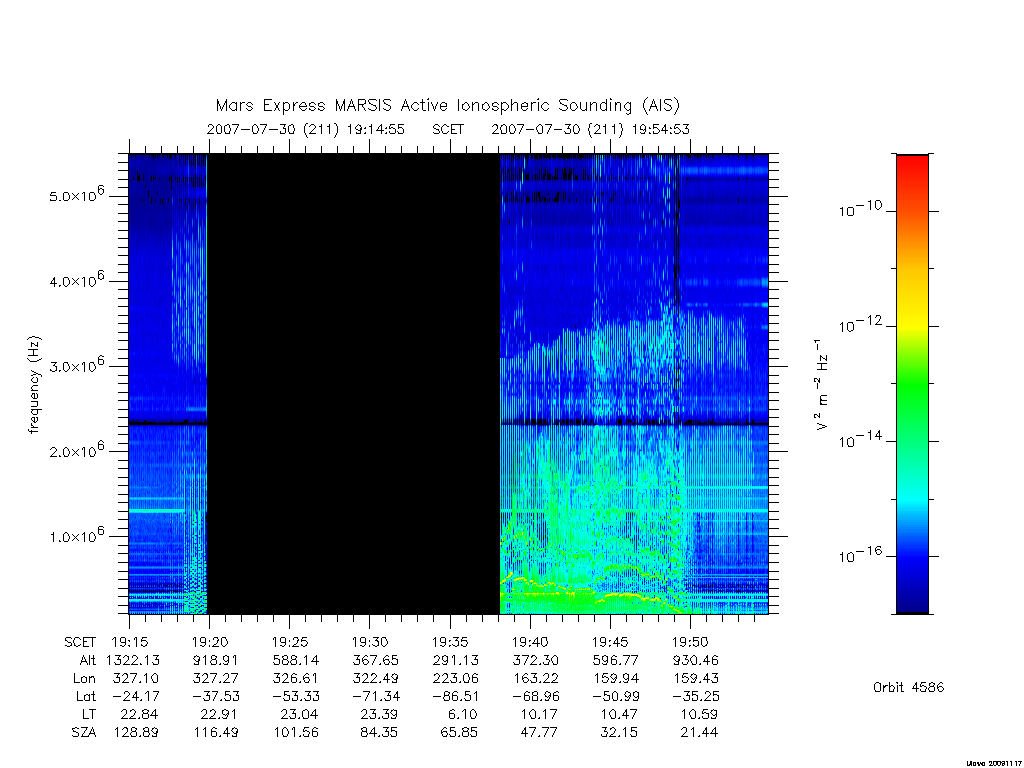Screen dimensions: 1024x768
Task: Select the 19:40 SCET tick label
Action: [x=530, y=642]
